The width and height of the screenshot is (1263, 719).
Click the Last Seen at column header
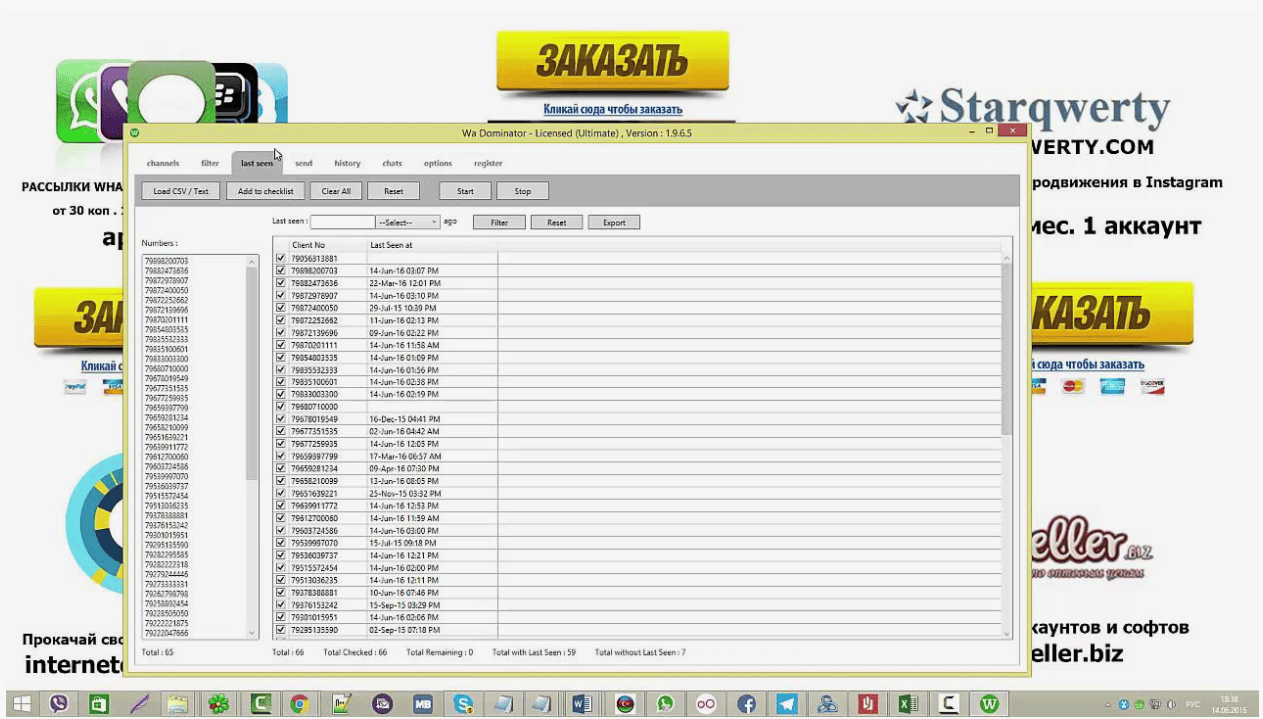tap(432, 245)
